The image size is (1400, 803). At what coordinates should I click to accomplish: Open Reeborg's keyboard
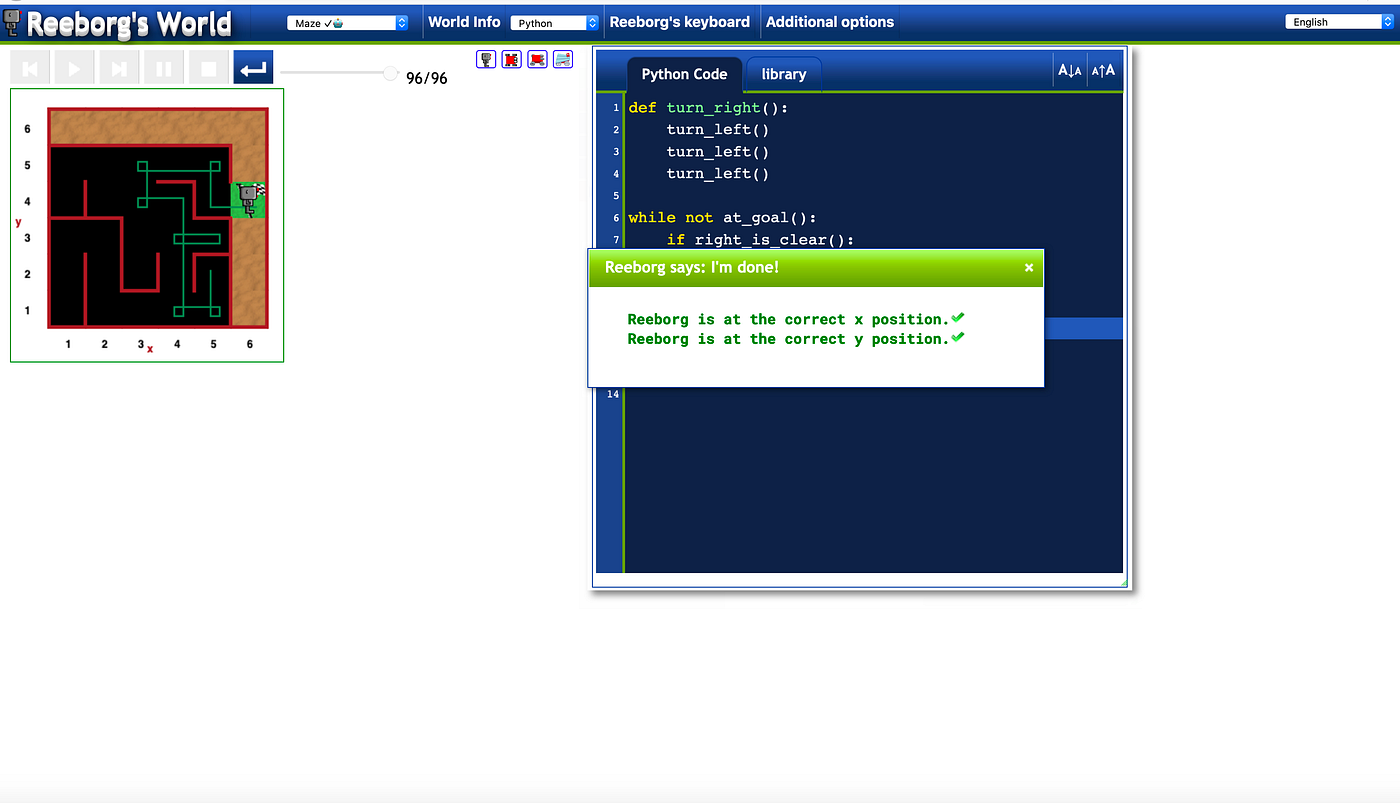click(x=679, y=21)
